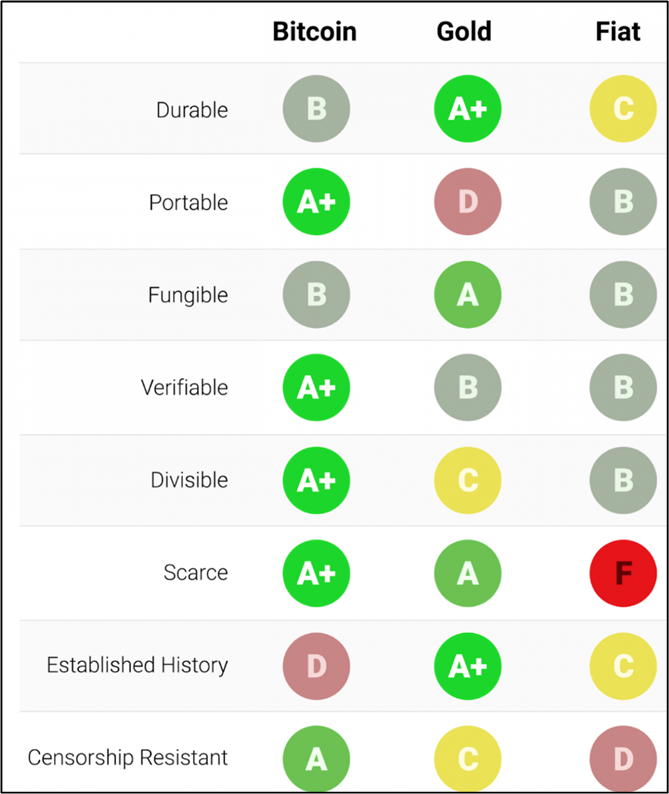Screen dimensions: 669x794
Task: Select Fiat's D badge for Censorship Resistant
Action: click(x=623, y=759)
